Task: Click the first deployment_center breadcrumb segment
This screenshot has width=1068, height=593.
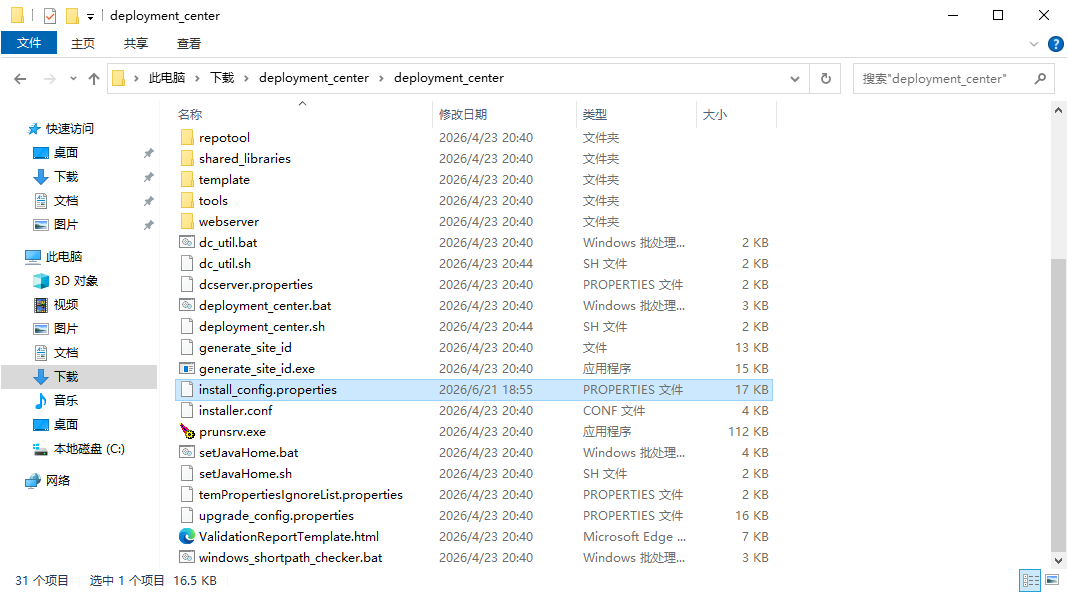Action: (314, 78)
